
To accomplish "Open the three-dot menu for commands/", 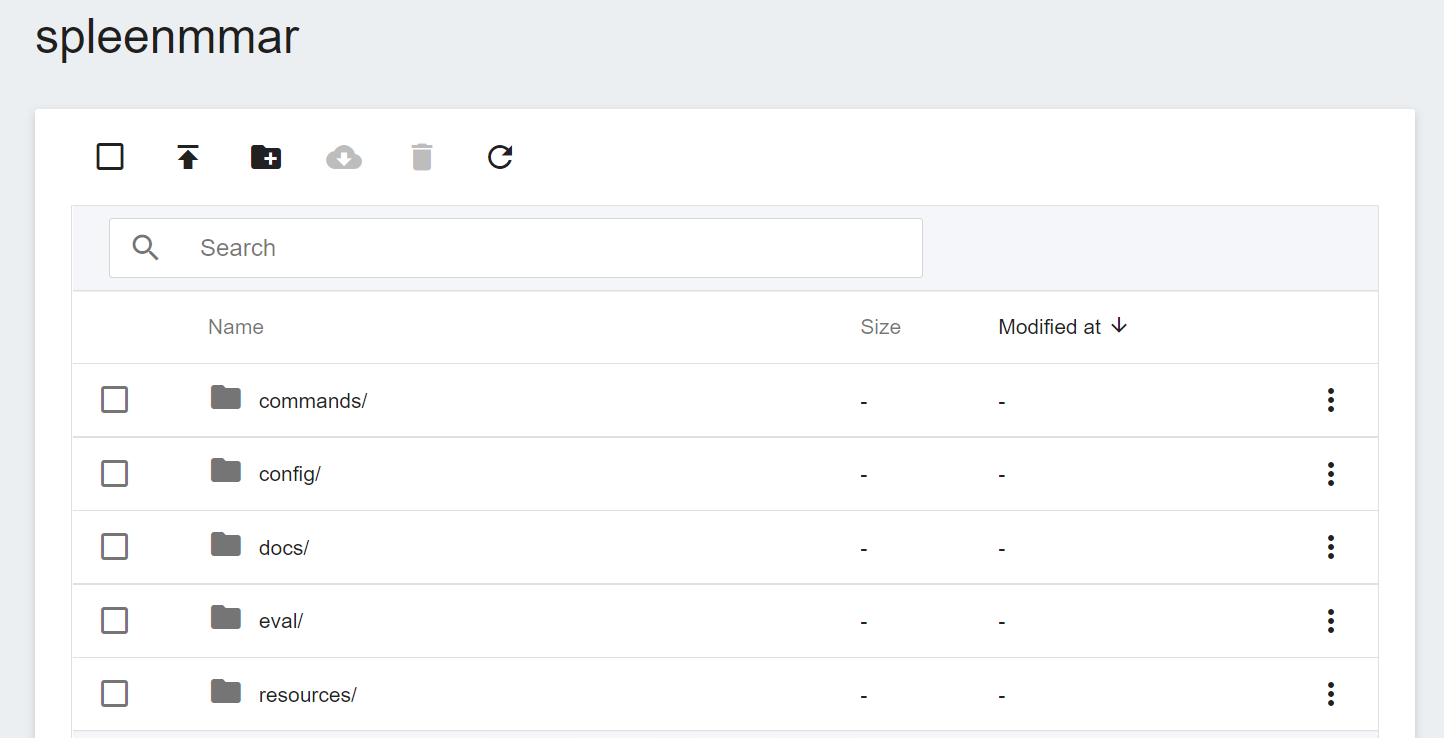I will (x=1330, y=400).
